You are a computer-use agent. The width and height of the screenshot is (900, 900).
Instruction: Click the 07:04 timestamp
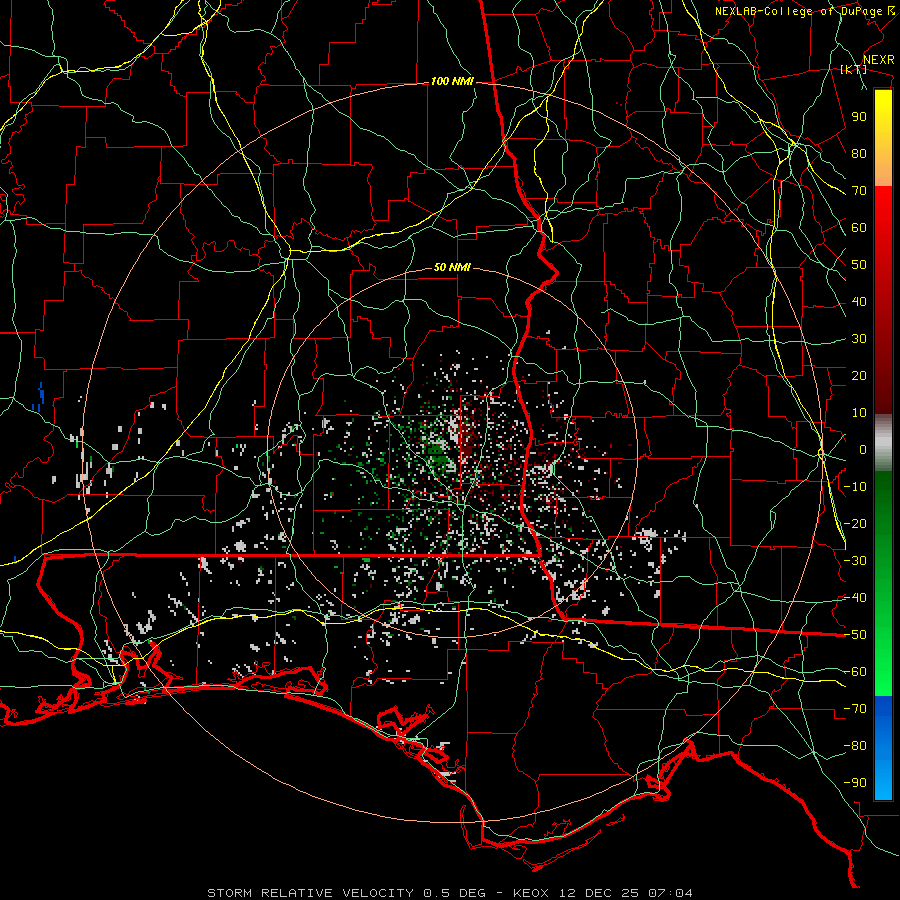coord(670,893)
